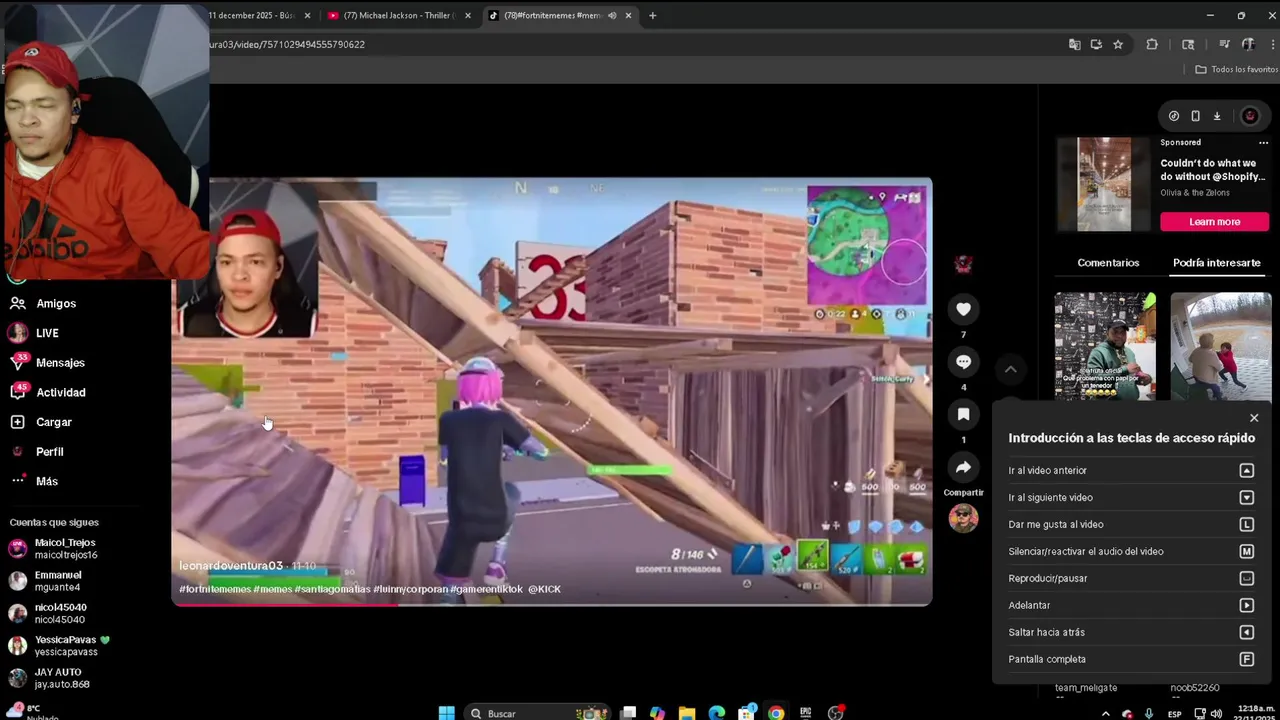Open Actividad in the sidebar
Viewport: 1280px width, 720px height.
point(48,392)
